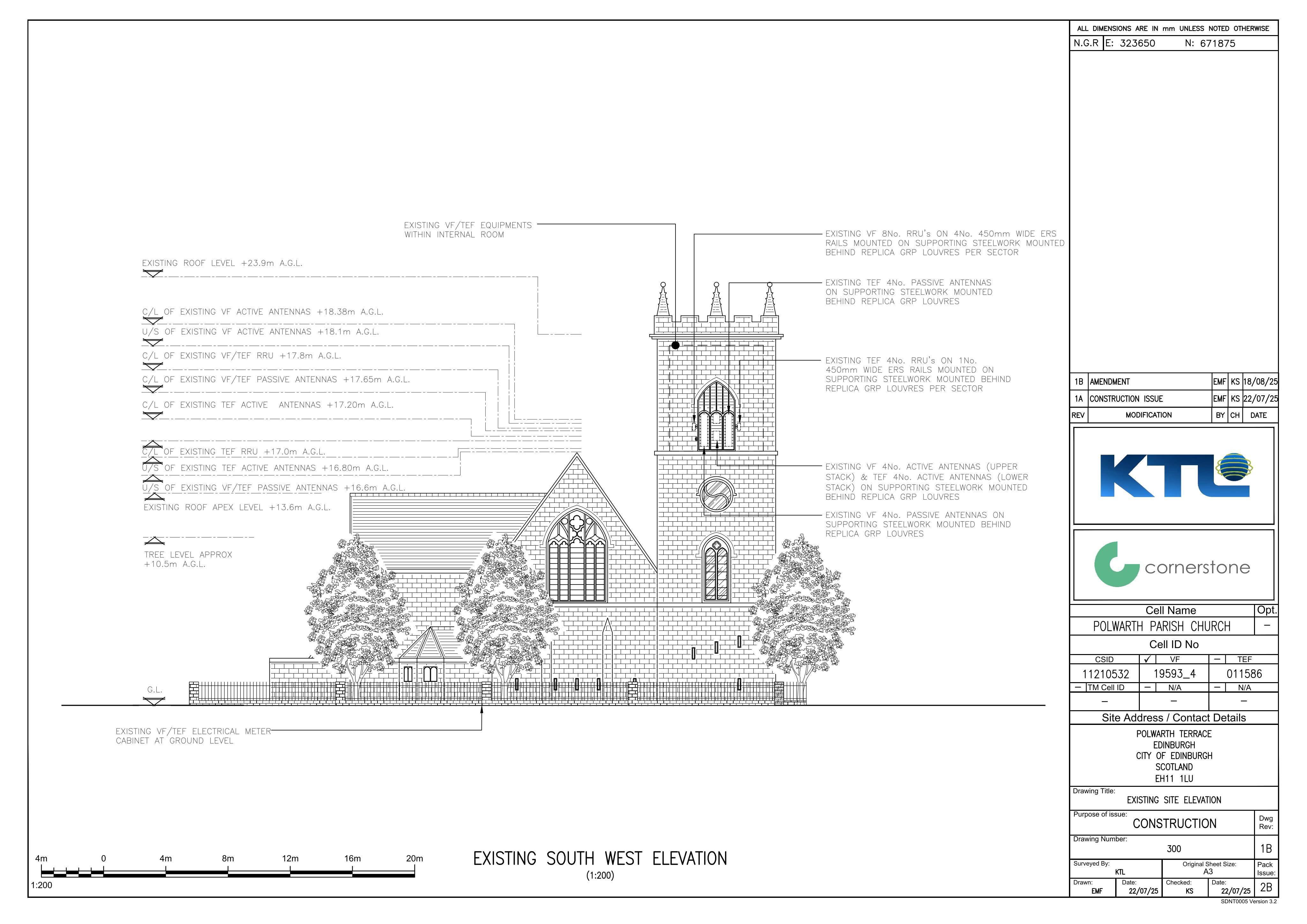Click 'EXISTING VF 4No. ACTIVE ANTENNAS (UPPER STACK)' annotation
Image resolution: width=1307 pixels, height=924 pixels.
(x=927, y=482)
